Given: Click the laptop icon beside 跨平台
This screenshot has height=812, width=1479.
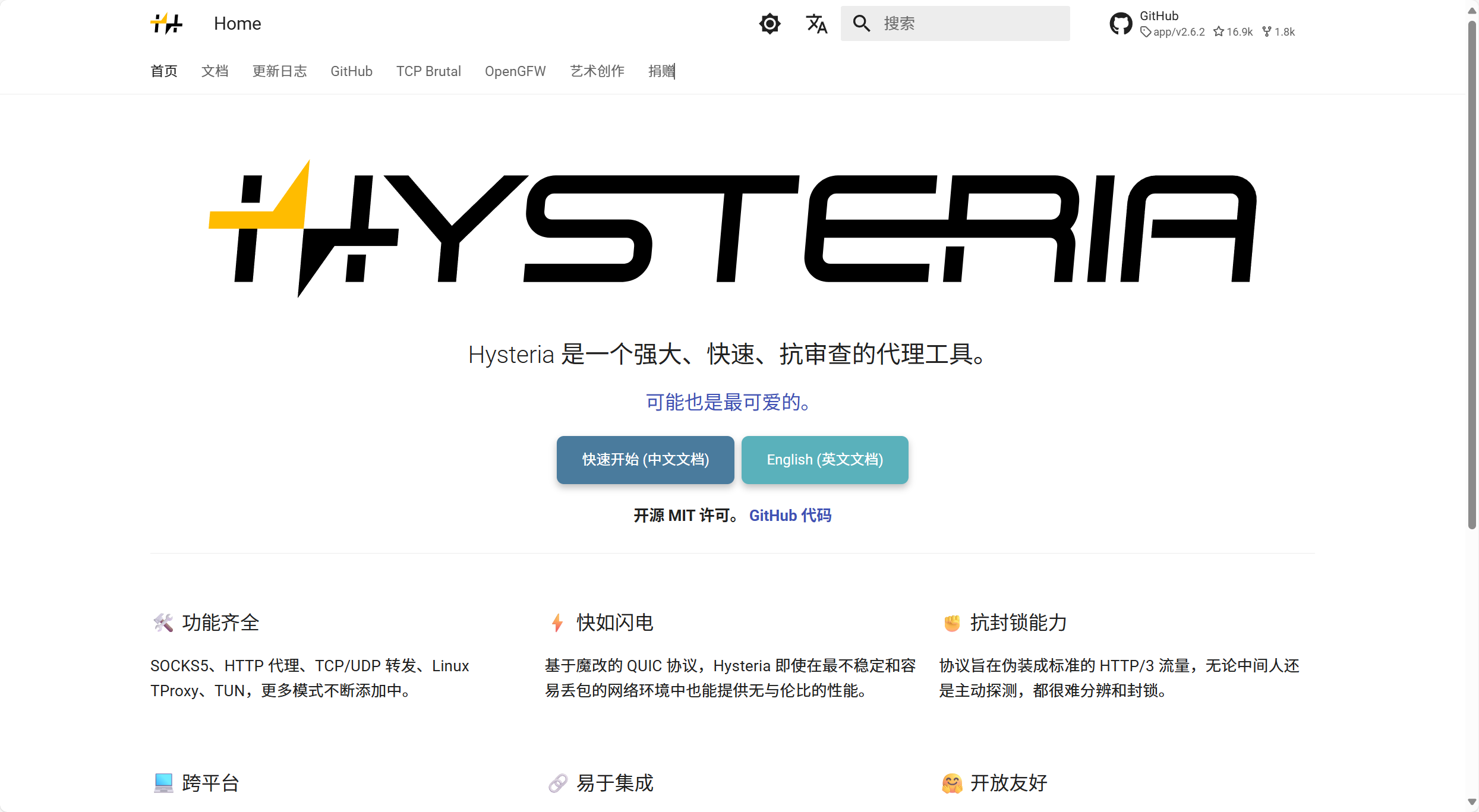Looking at the screenshot, I should (x=163, y=783).
